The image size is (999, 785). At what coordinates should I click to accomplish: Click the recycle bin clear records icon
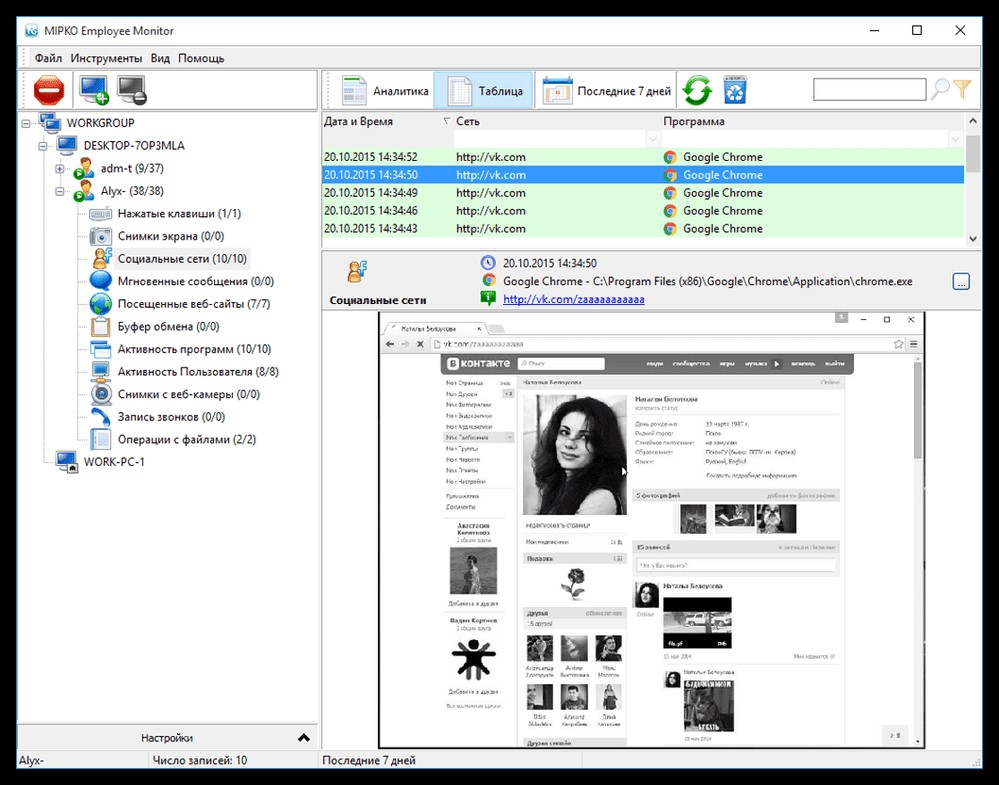735,90
